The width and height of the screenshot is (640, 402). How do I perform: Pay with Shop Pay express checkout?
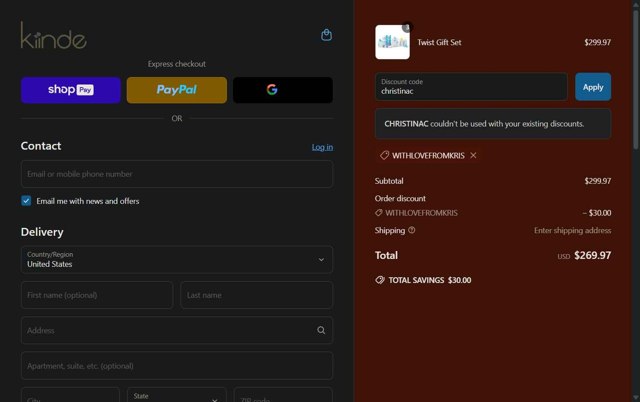[71, 90]
